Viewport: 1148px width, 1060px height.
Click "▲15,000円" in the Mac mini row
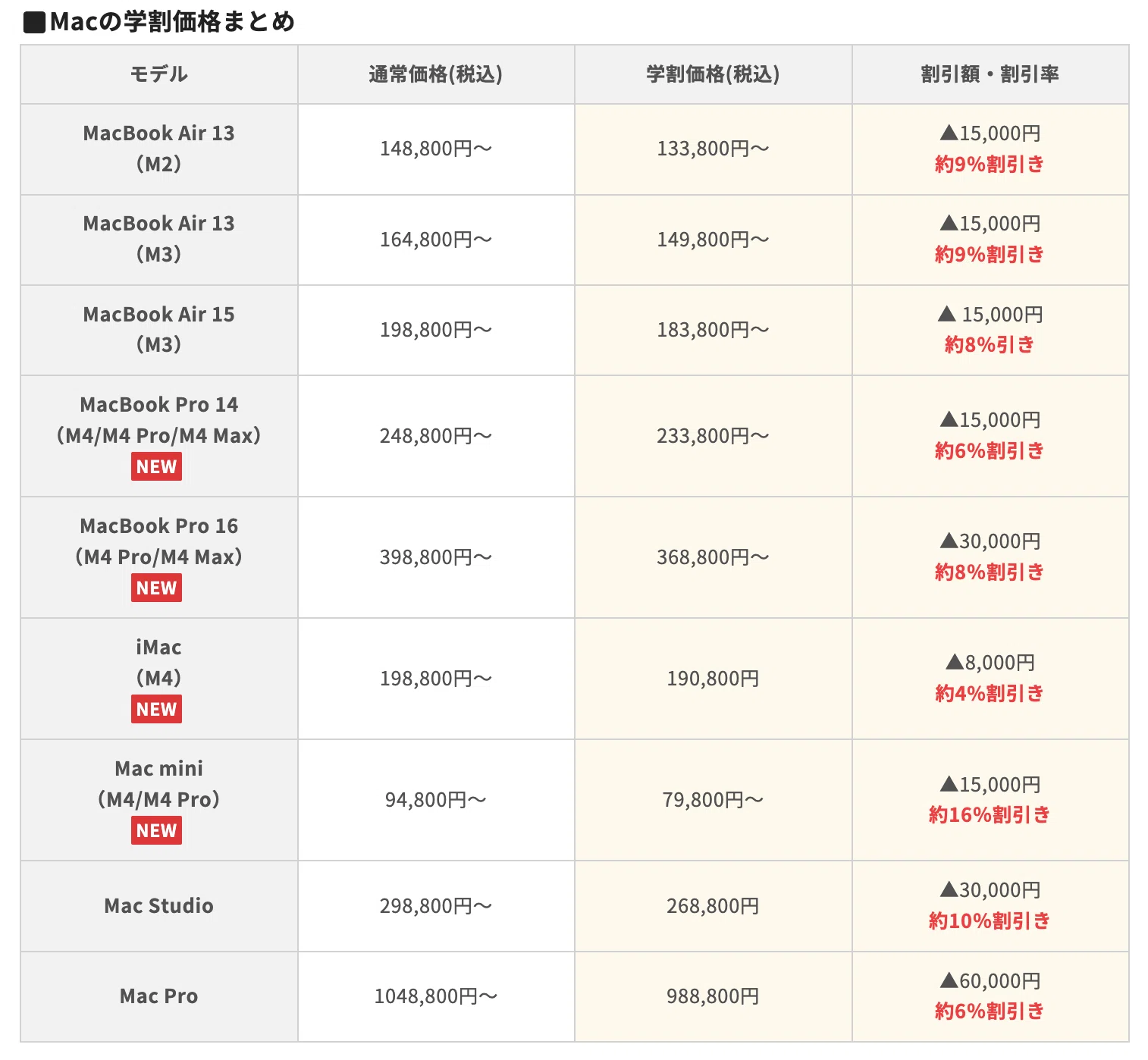click(x=990, y=785)
